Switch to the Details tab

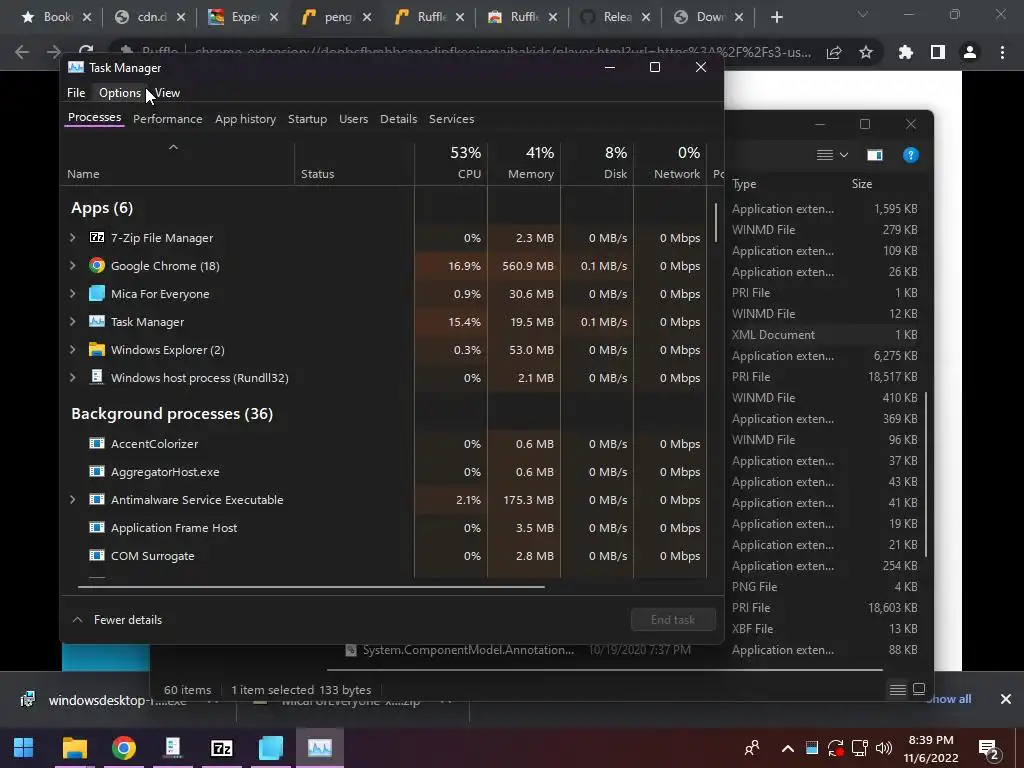(x=398, y=119)
